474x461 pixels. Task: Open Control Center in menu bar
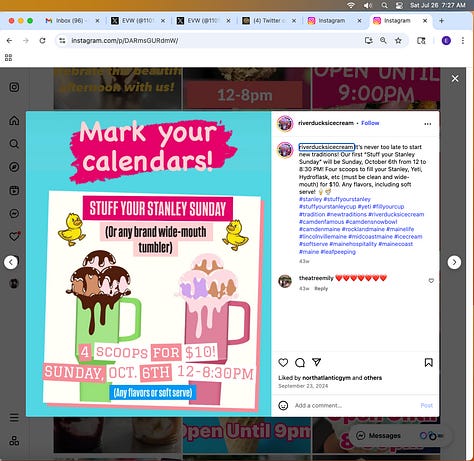pyautogui.click(x=399, y=5)
